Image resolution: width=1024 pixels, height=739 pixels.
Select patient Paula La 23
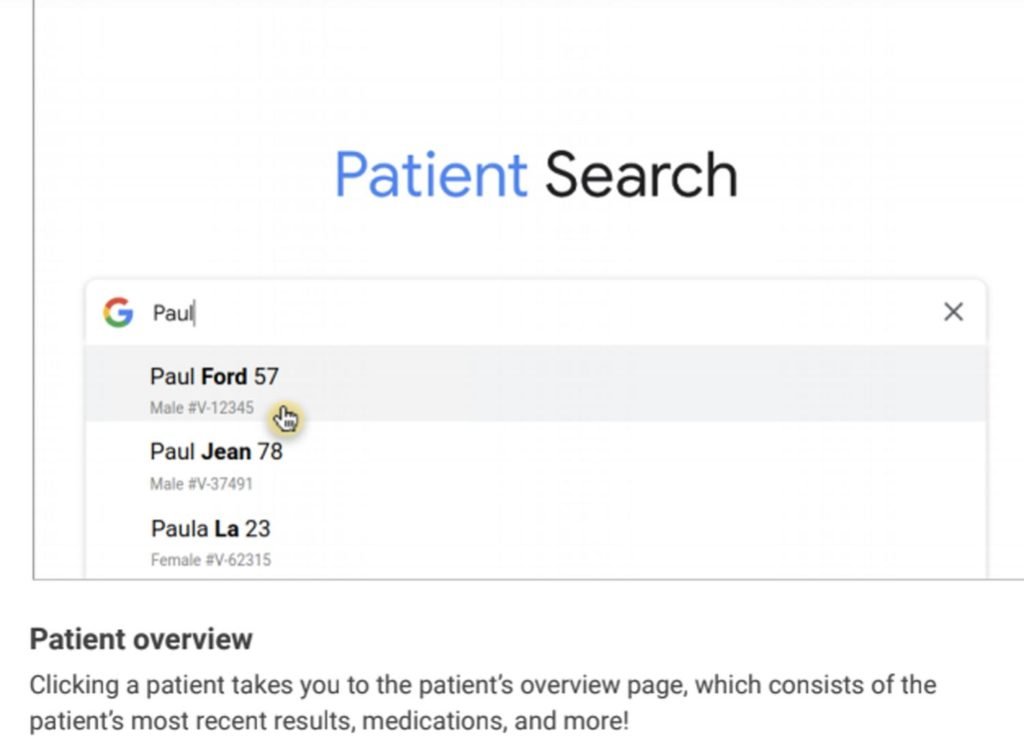(x=210, y=528)
